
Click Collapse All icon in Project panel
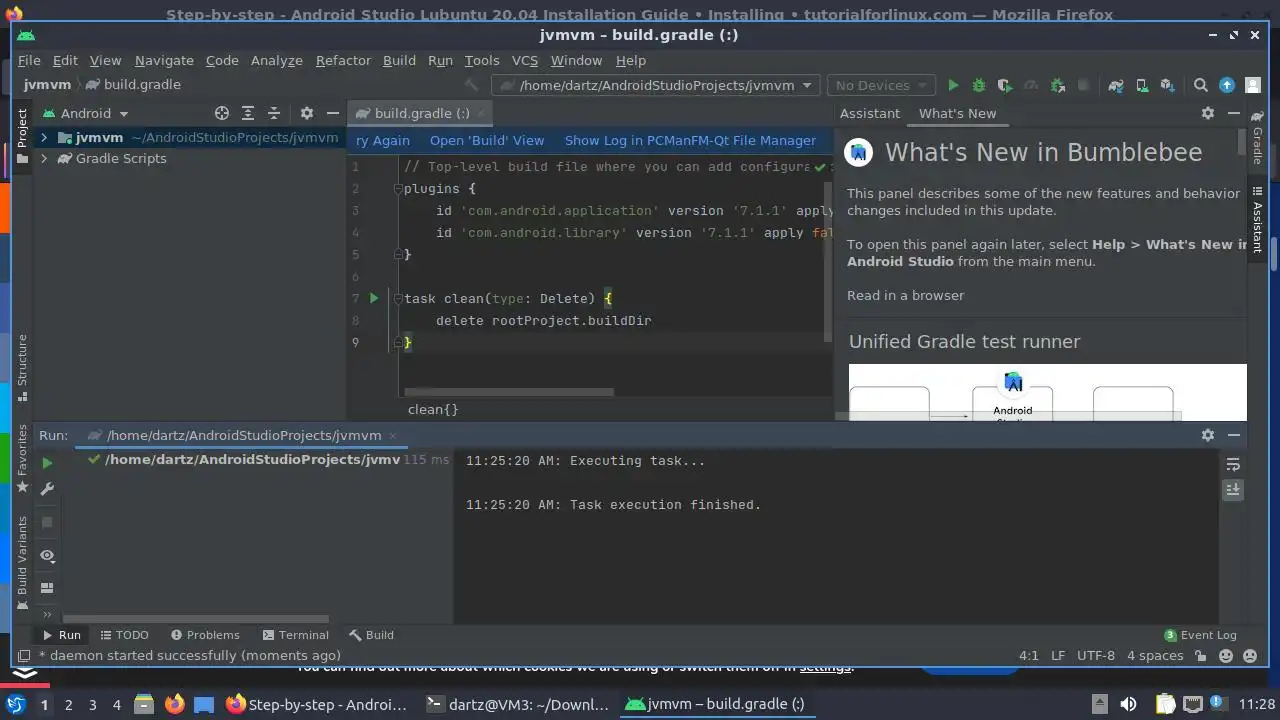pos(274,113)
